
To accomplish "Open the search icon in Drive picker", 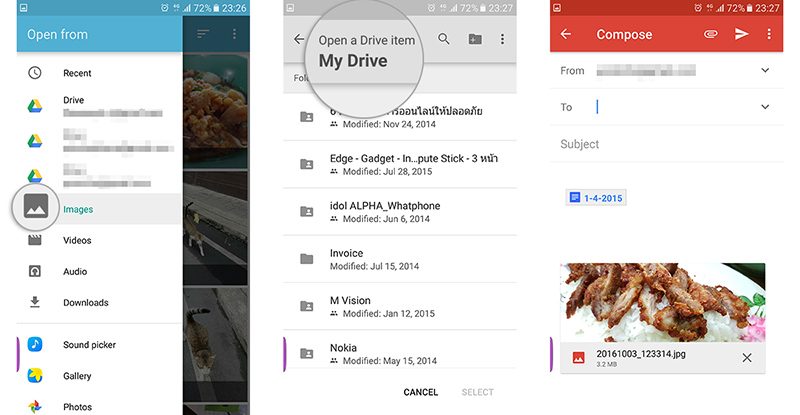I will (444, 40).
